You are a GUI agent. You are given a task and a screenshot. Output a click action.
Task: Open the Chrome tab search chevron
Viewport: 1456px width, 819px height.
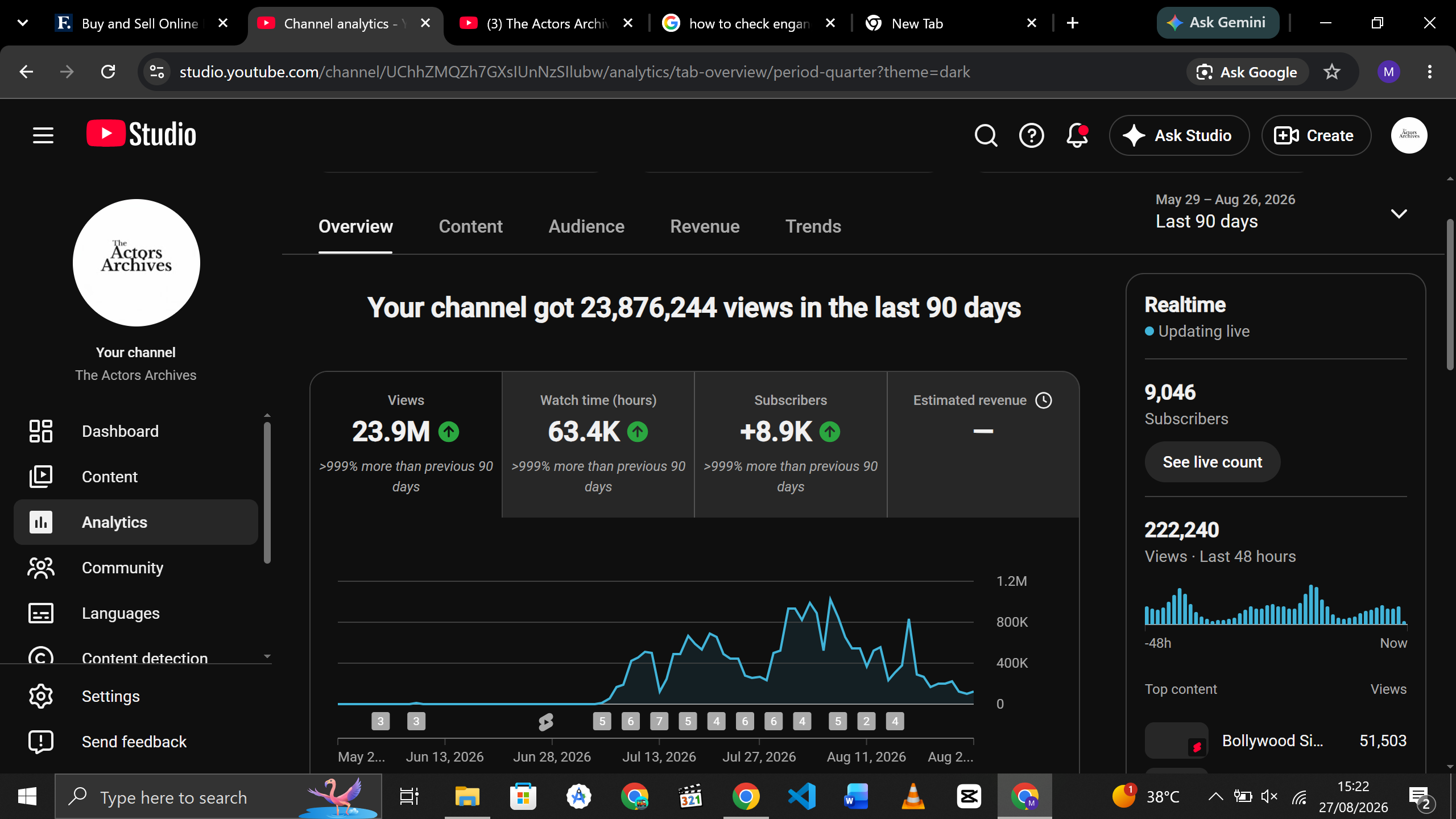[23, 23]
